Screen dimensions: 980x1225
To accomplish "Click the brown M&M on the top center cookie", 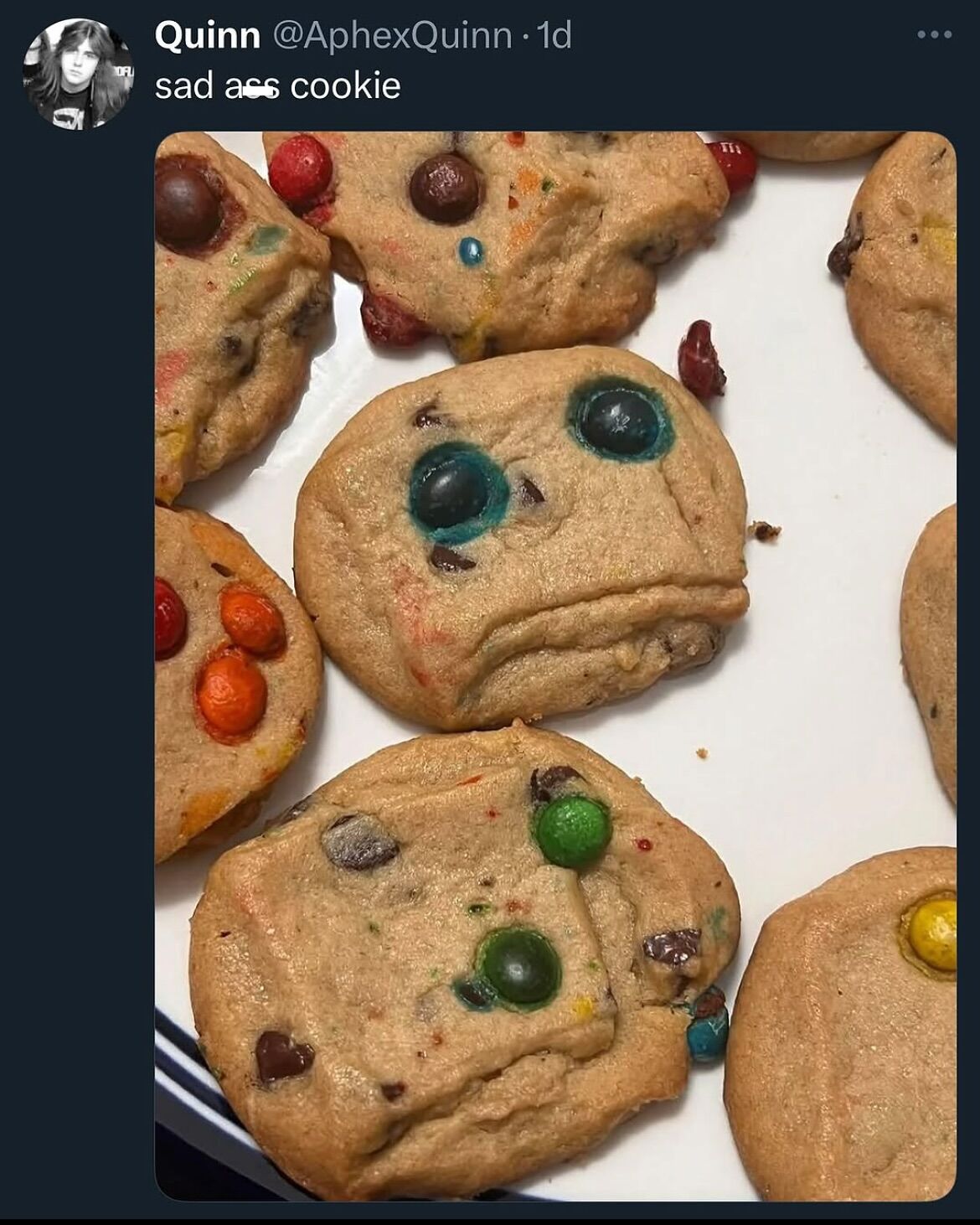I will [446, 189].
